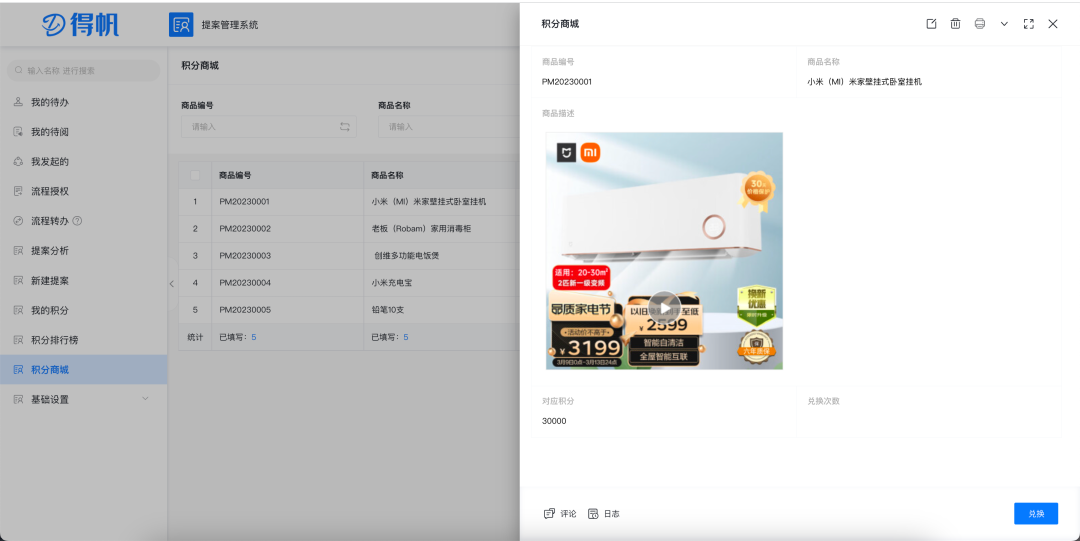
Task: Expand the 基础设置 sidebar group
Action: [x=83, y=399]
